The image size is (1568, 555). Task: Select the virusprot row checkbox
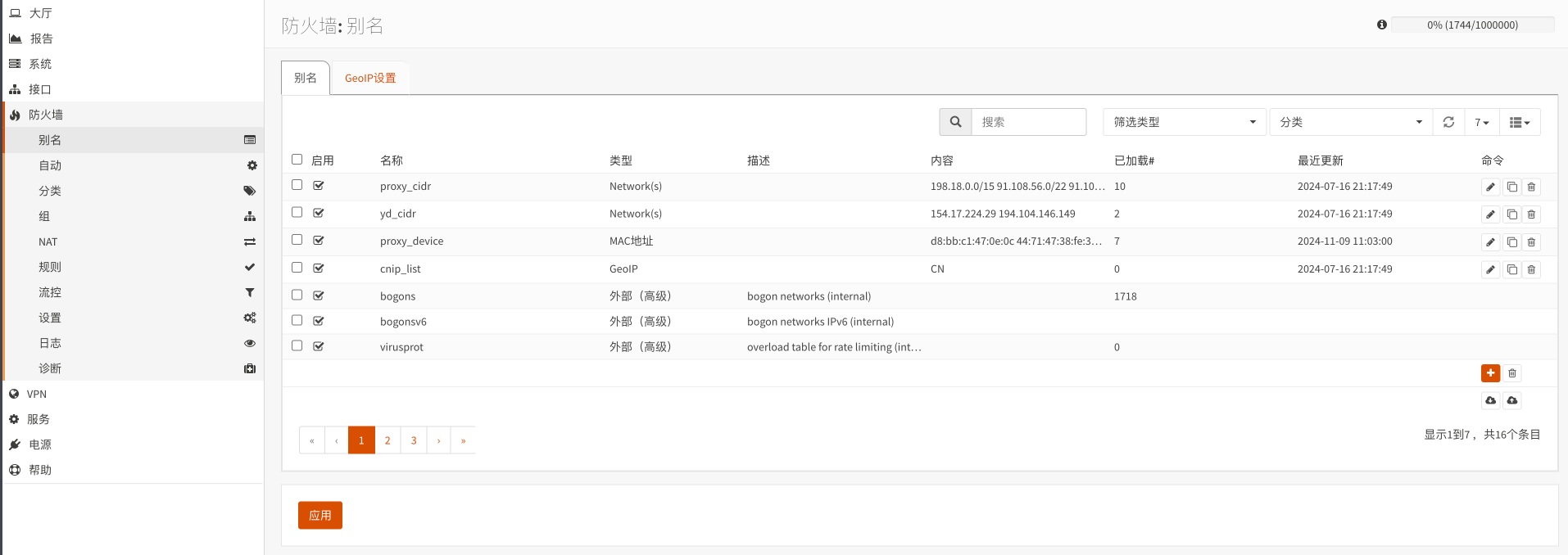click(x=297, y=345)
